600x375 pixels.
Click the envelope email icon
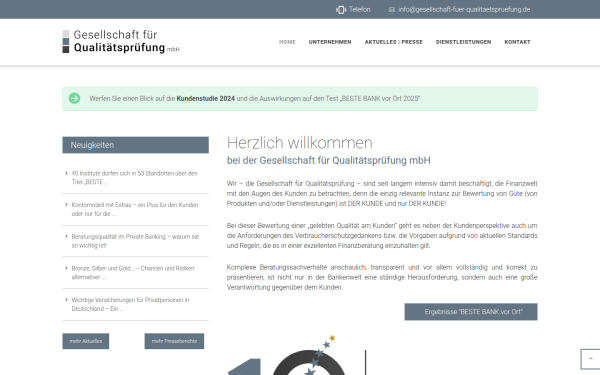(391, 10)
